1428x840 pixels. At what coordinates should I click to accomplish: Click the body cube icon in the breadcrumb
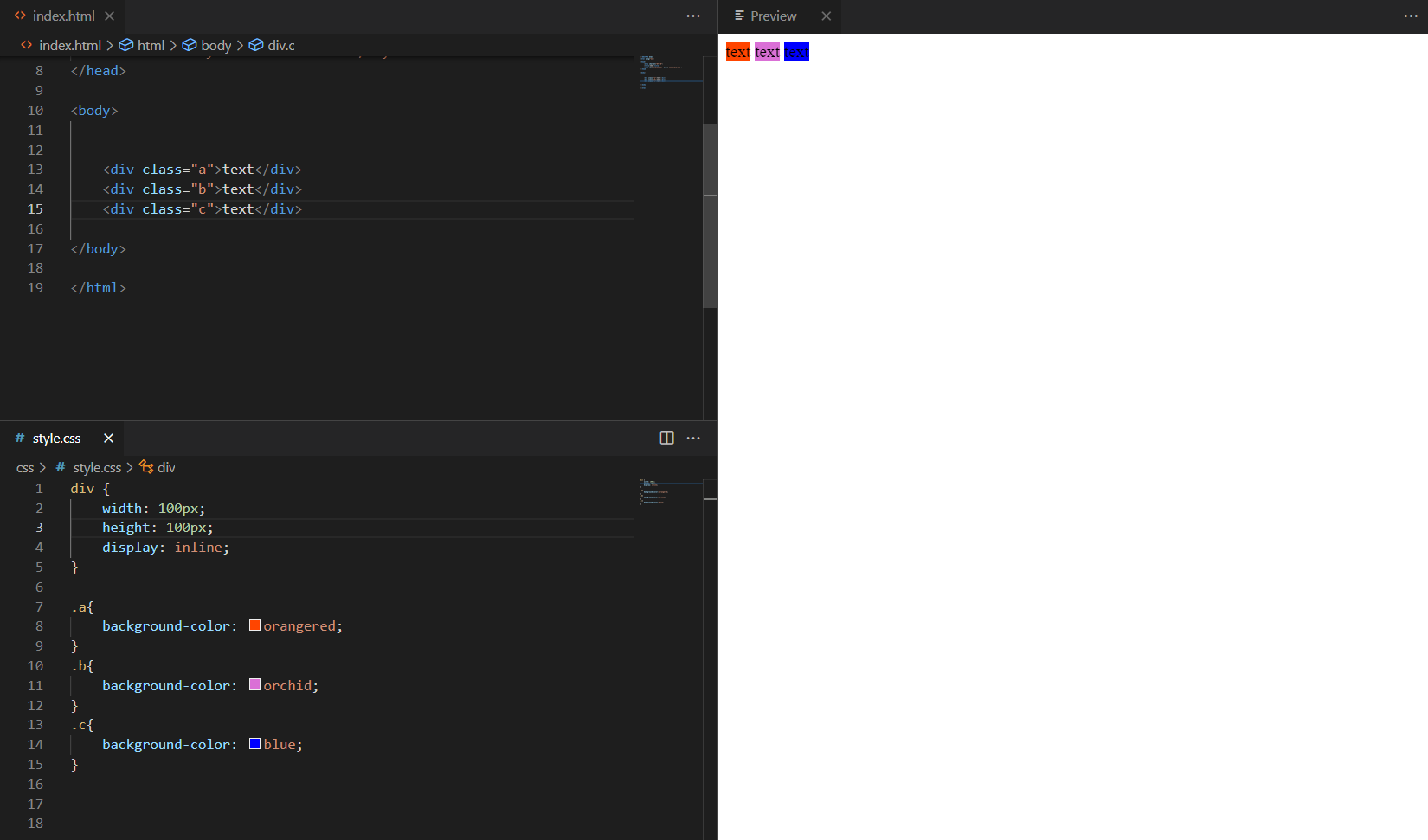click(190, 45)
